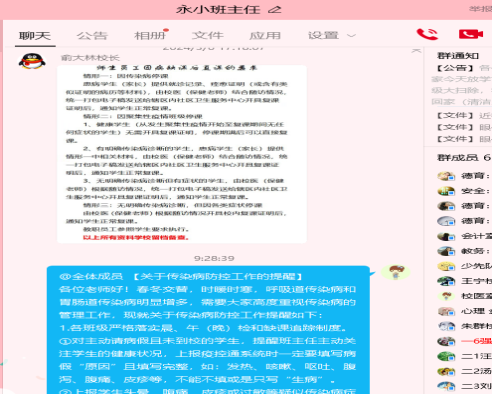Click the pencil icon to edit group name 永小班主任
Viewport: 492px width, 394px height.
[274, 10]
